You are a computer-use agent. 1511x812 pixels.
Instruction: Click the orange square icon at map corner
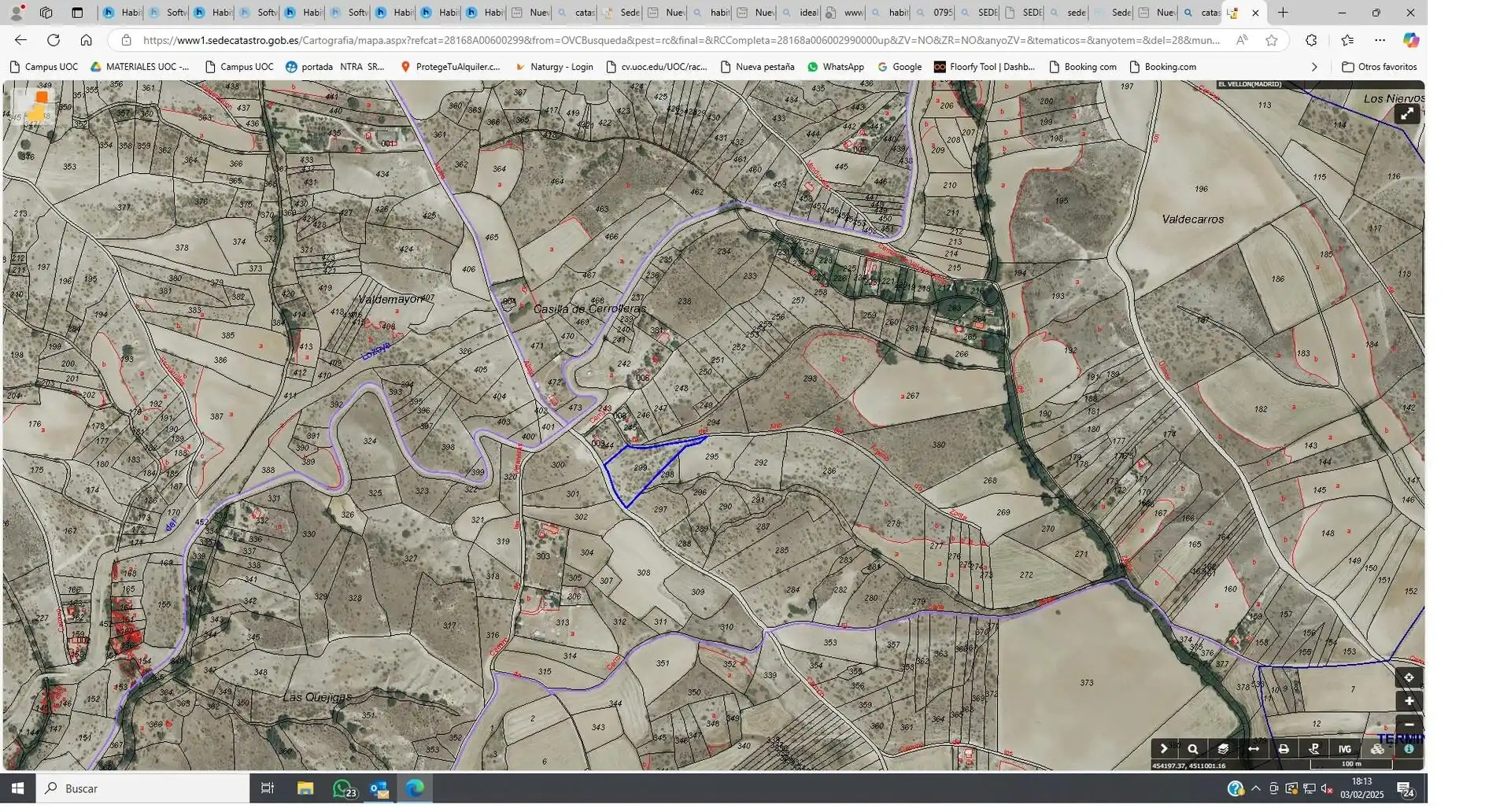click(x=41, y=97)
